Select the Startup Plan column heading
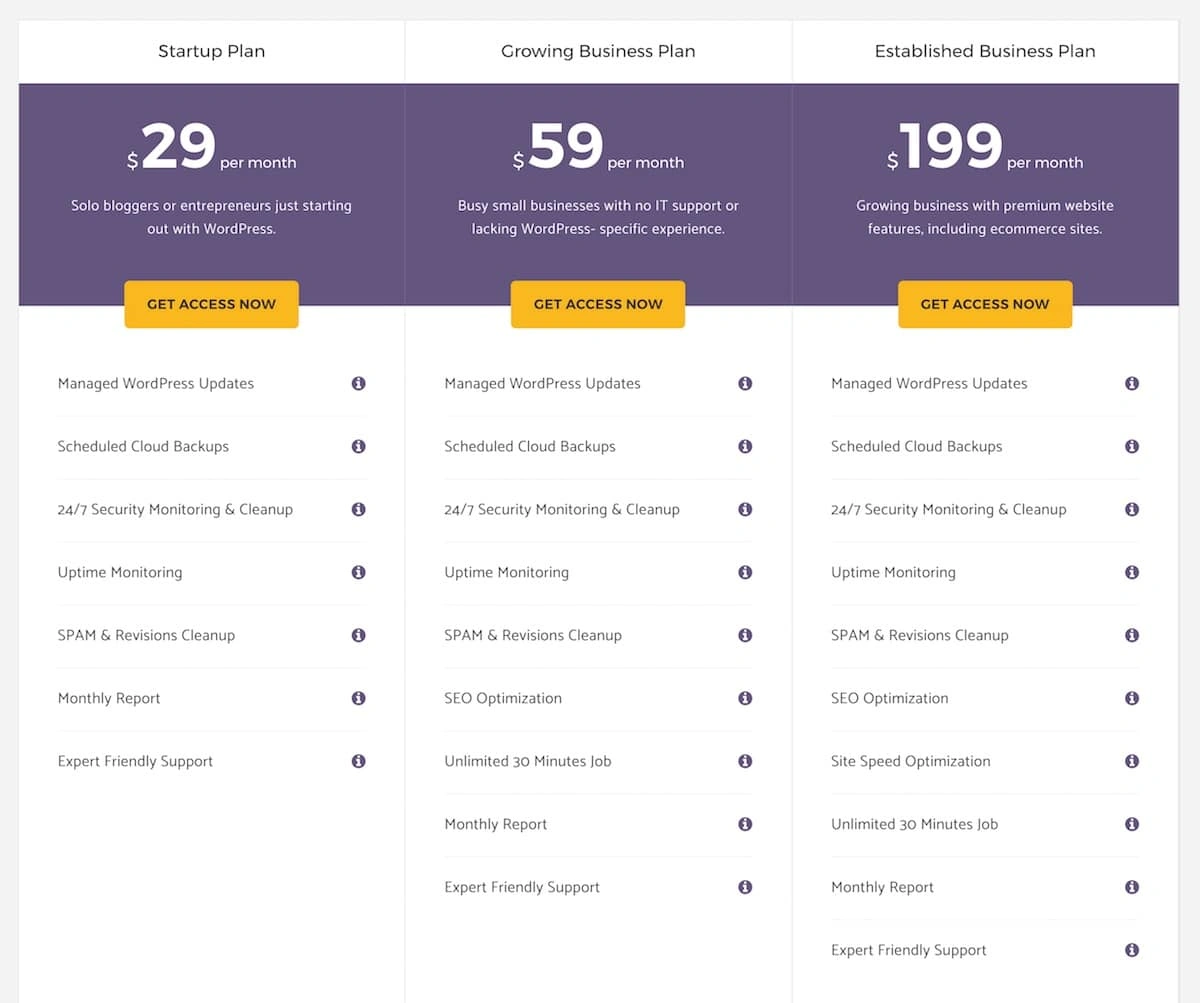The width and height of the screenshot is (1200, 1003). (x=211, y=51)
